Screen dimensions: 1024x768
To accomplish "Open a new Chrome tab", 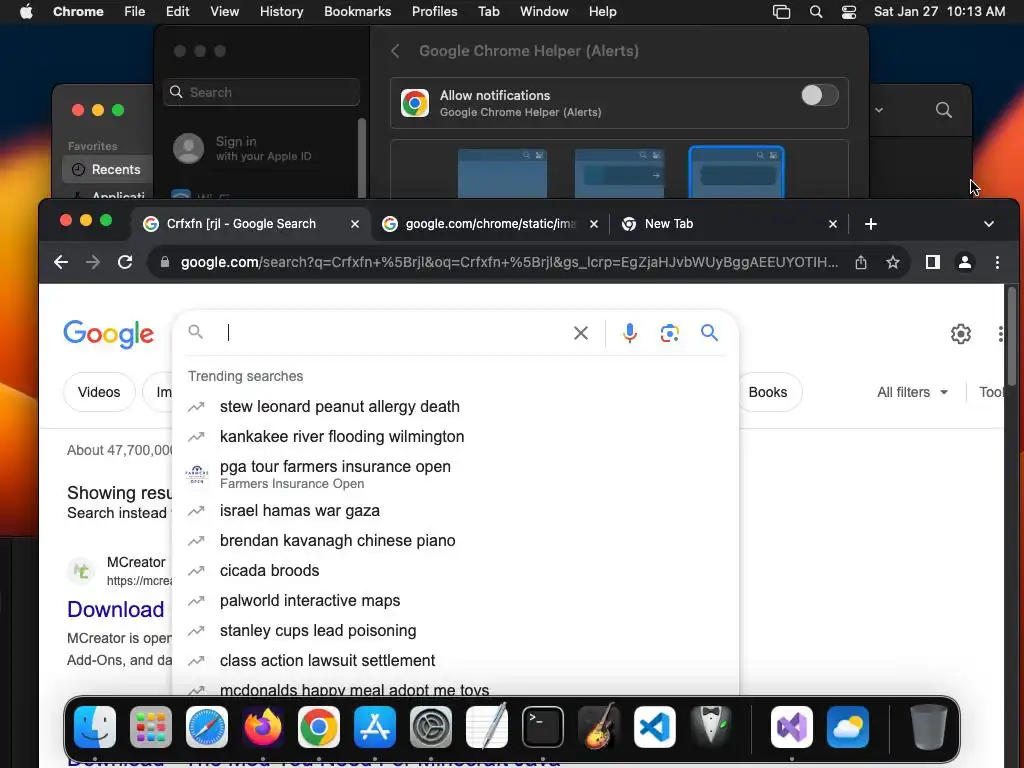I will click(x=871, y=224).
